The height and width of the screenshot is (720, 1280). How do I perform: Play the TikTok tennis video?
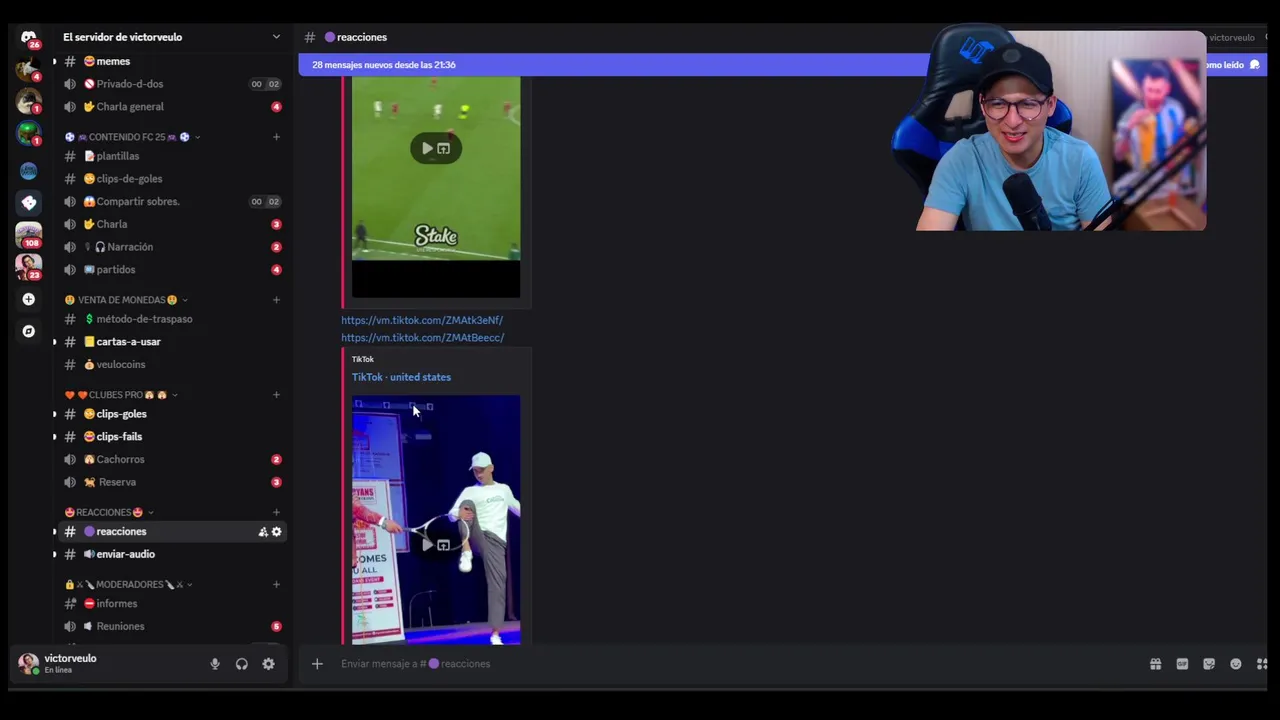pyautogui.click(x=427, y=545)
